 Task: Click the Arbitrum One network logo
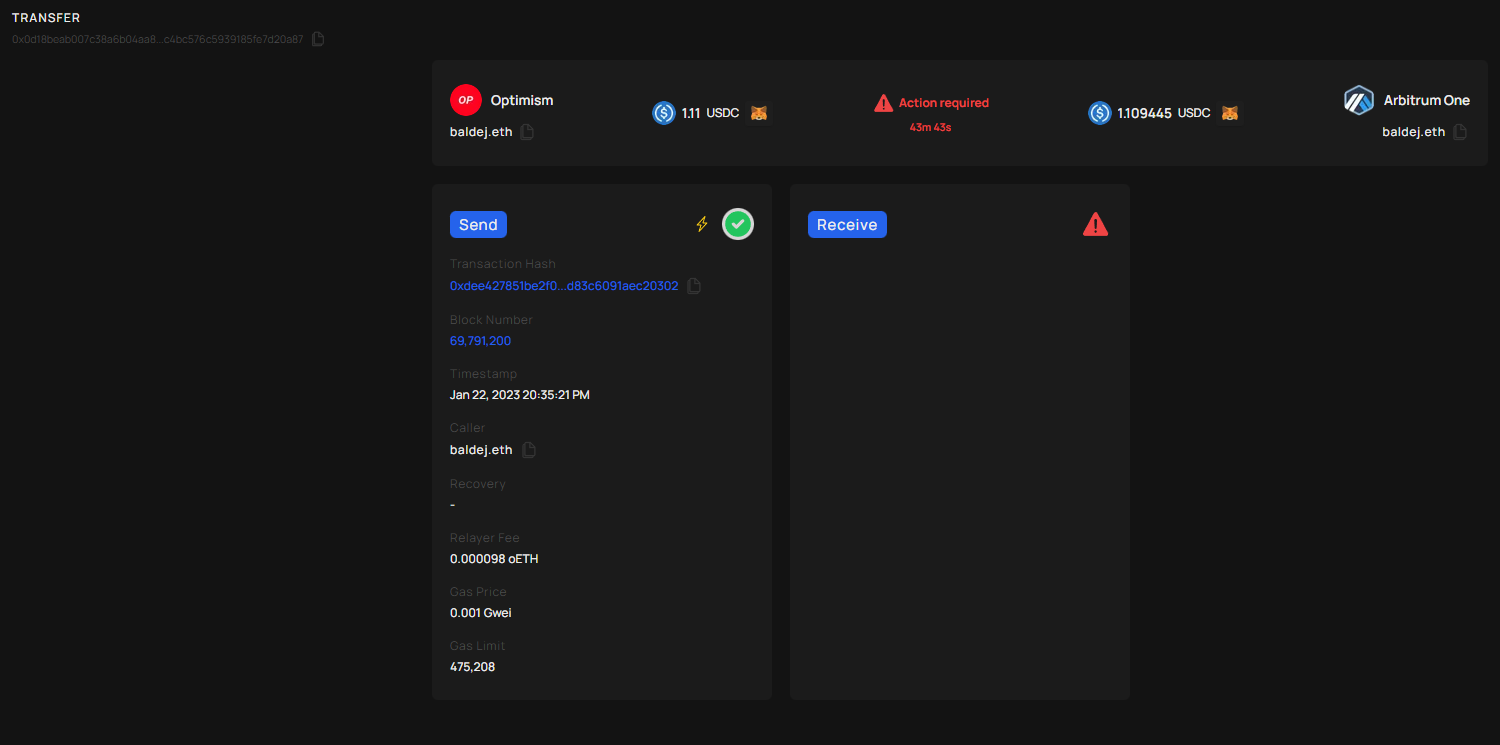1359,99
